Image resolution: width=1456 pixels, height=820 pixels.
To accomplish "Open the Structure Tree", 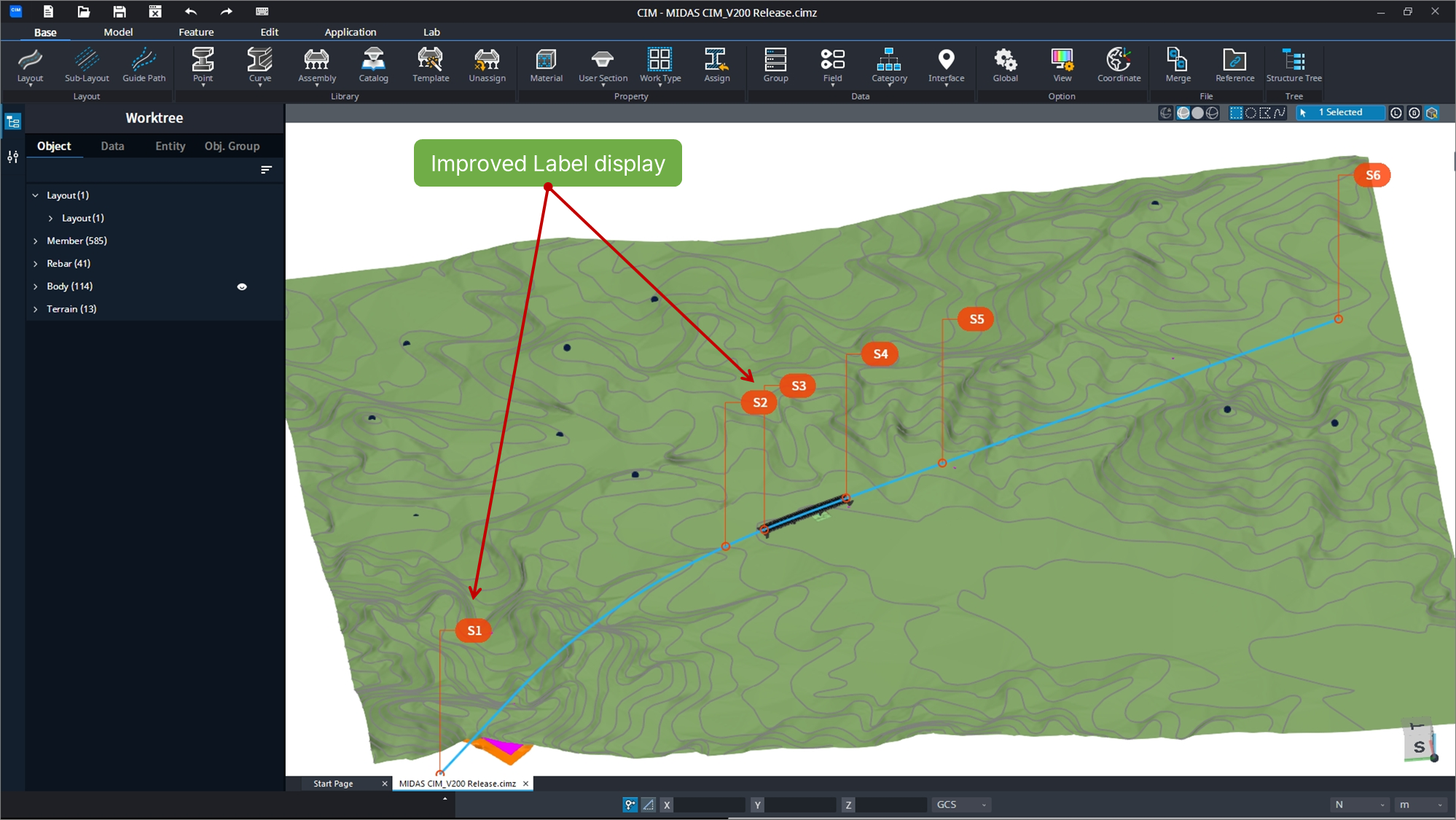I will [x=1293, y=66].
